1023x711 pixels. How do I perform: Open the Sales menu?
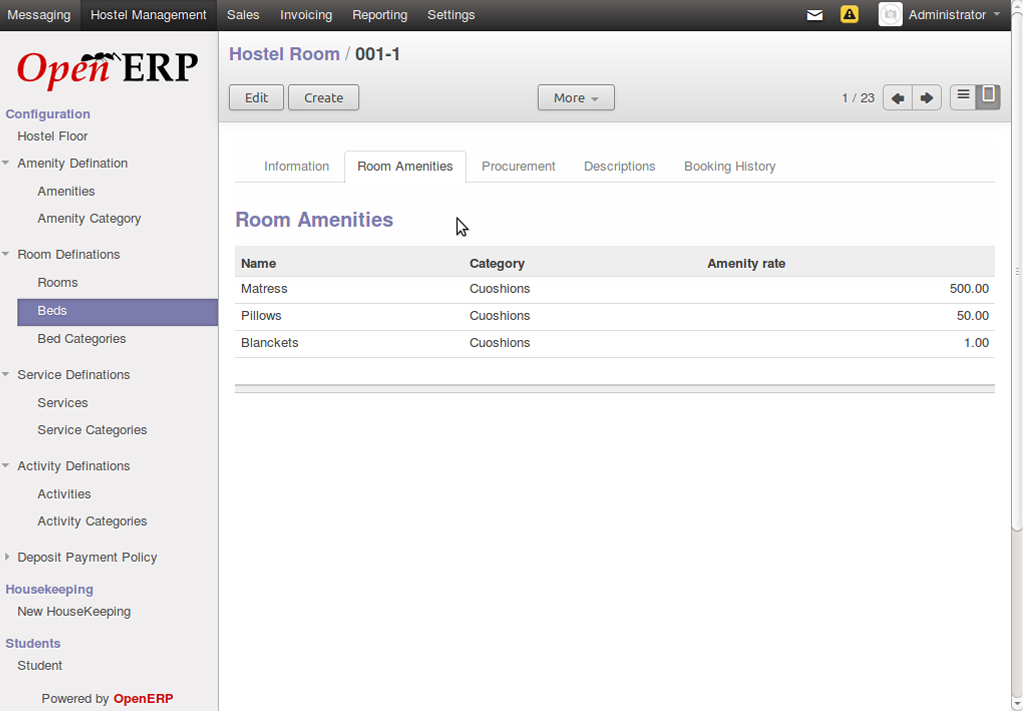click(x=243, y=14)
